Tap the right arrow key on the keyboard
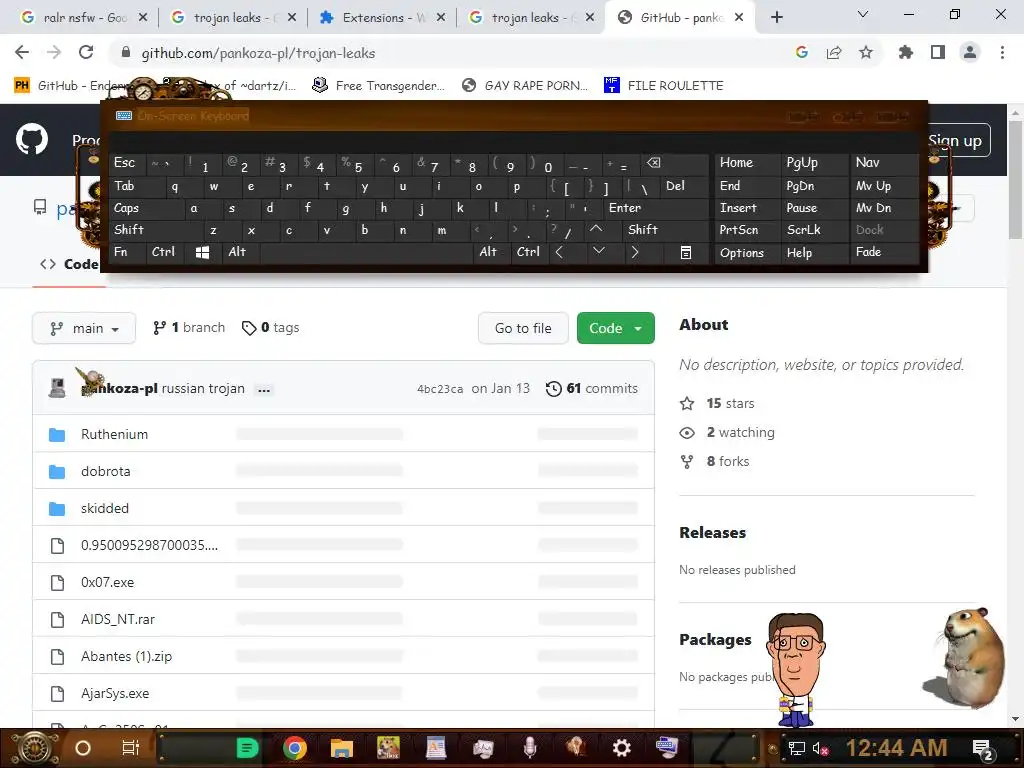Screen dimensions: 1024x768 tap(634, 252)
